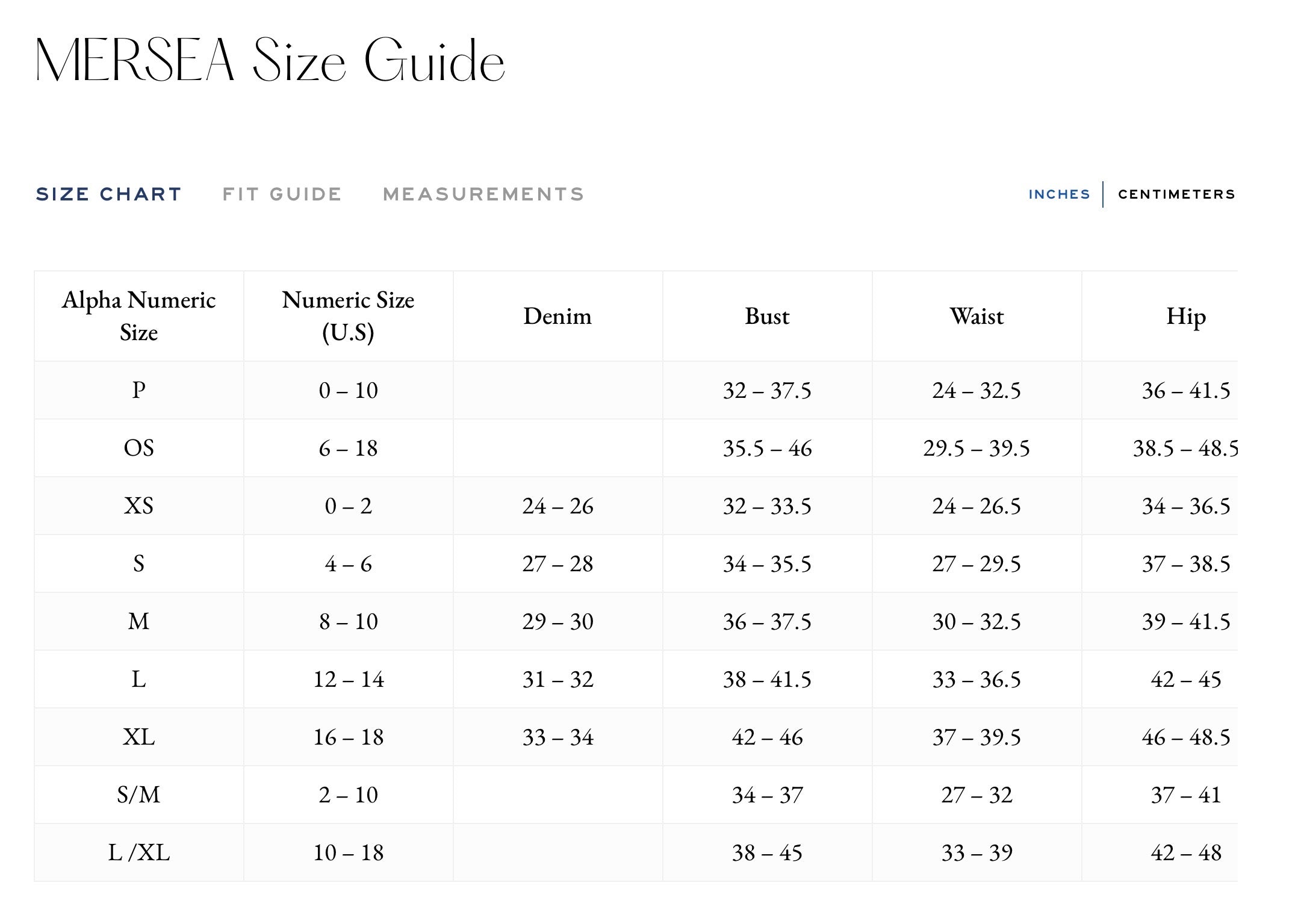Click the 42 – 46 bust cell
Viewport: 1301px width, 924px height.
pyautogui.click(x=768, y=737)
